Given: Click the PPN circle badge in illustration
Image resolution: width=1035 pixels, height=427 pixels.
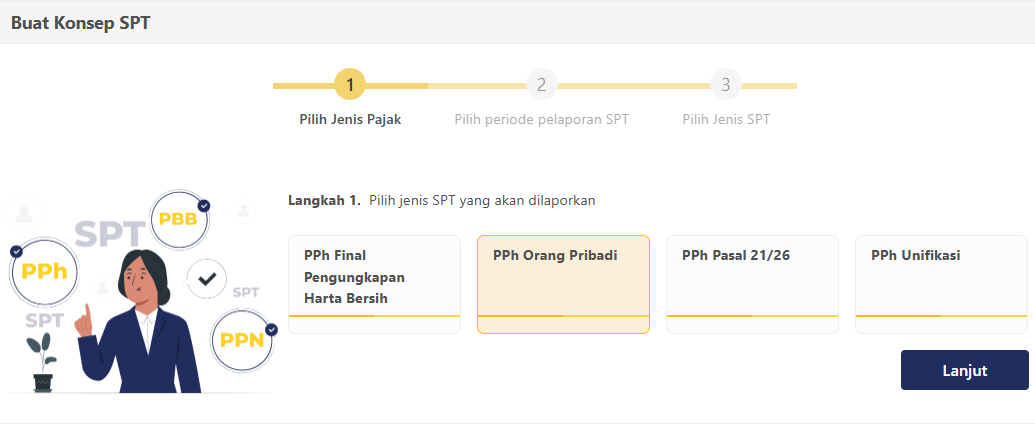Looking at the screenshot, I should [242, 340].
